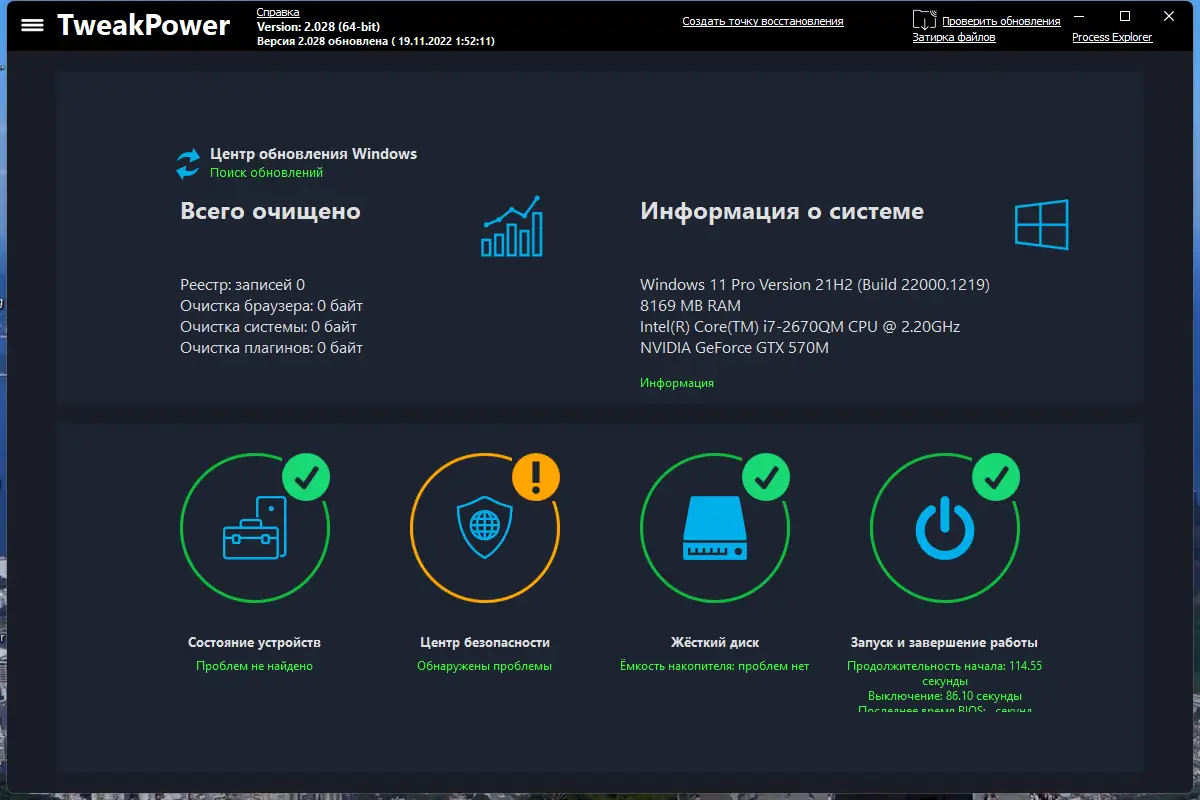Click the Intel Core i7-2670QM CPU line

[800, 327]
